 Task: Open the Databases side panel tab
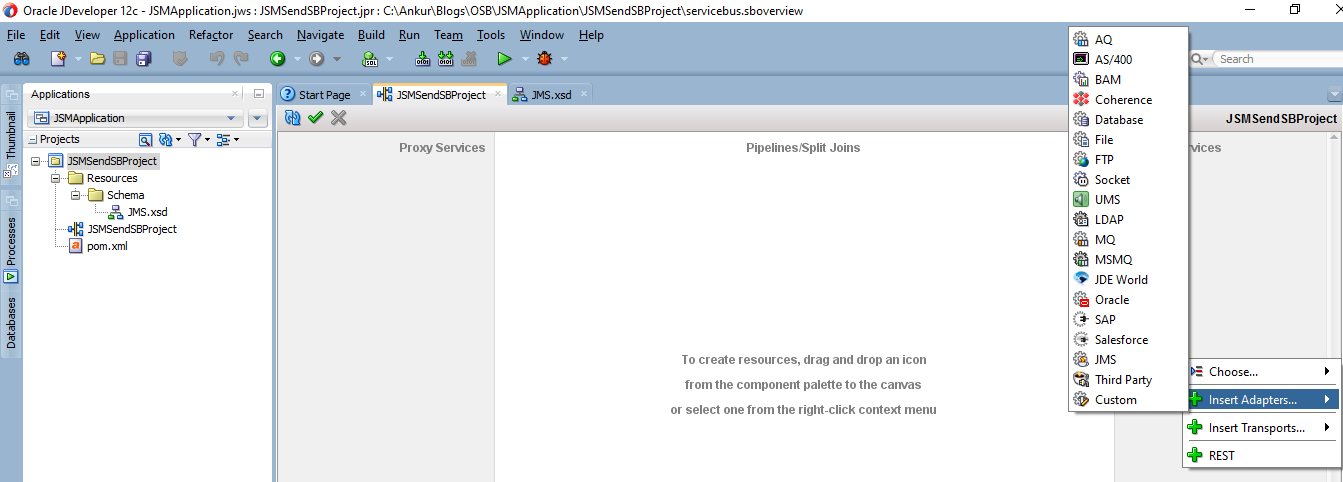[x=11, y=322]
